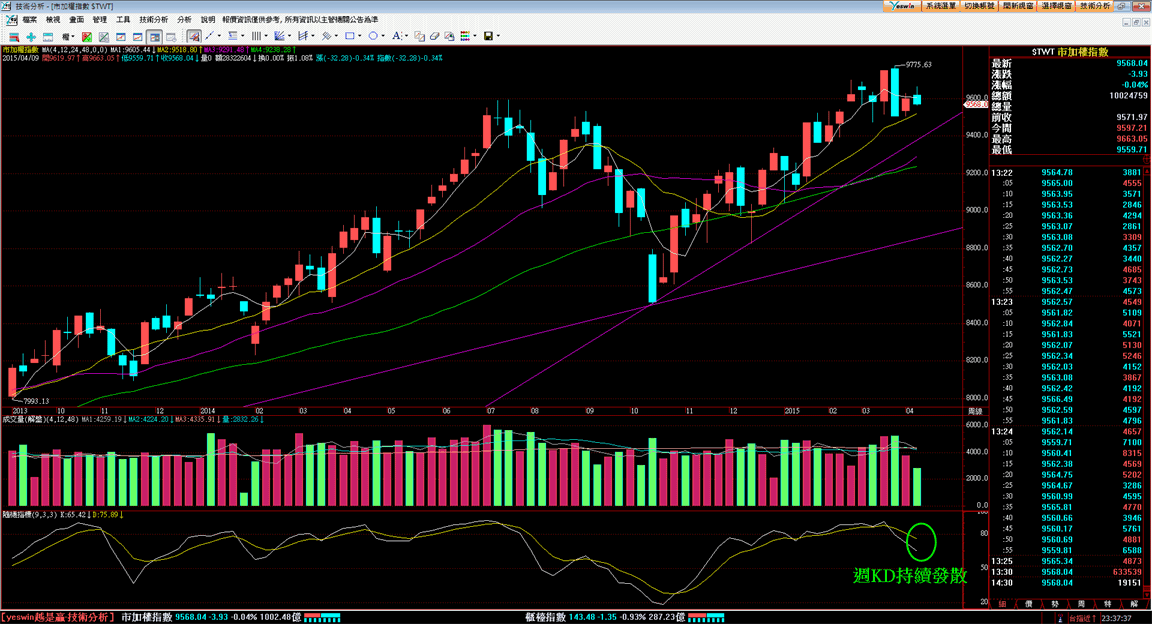Expand the horizontal lines tool dropdown arrow
Image resolution: width=1152 pixels, height=624 pixels.
point(242,36)
